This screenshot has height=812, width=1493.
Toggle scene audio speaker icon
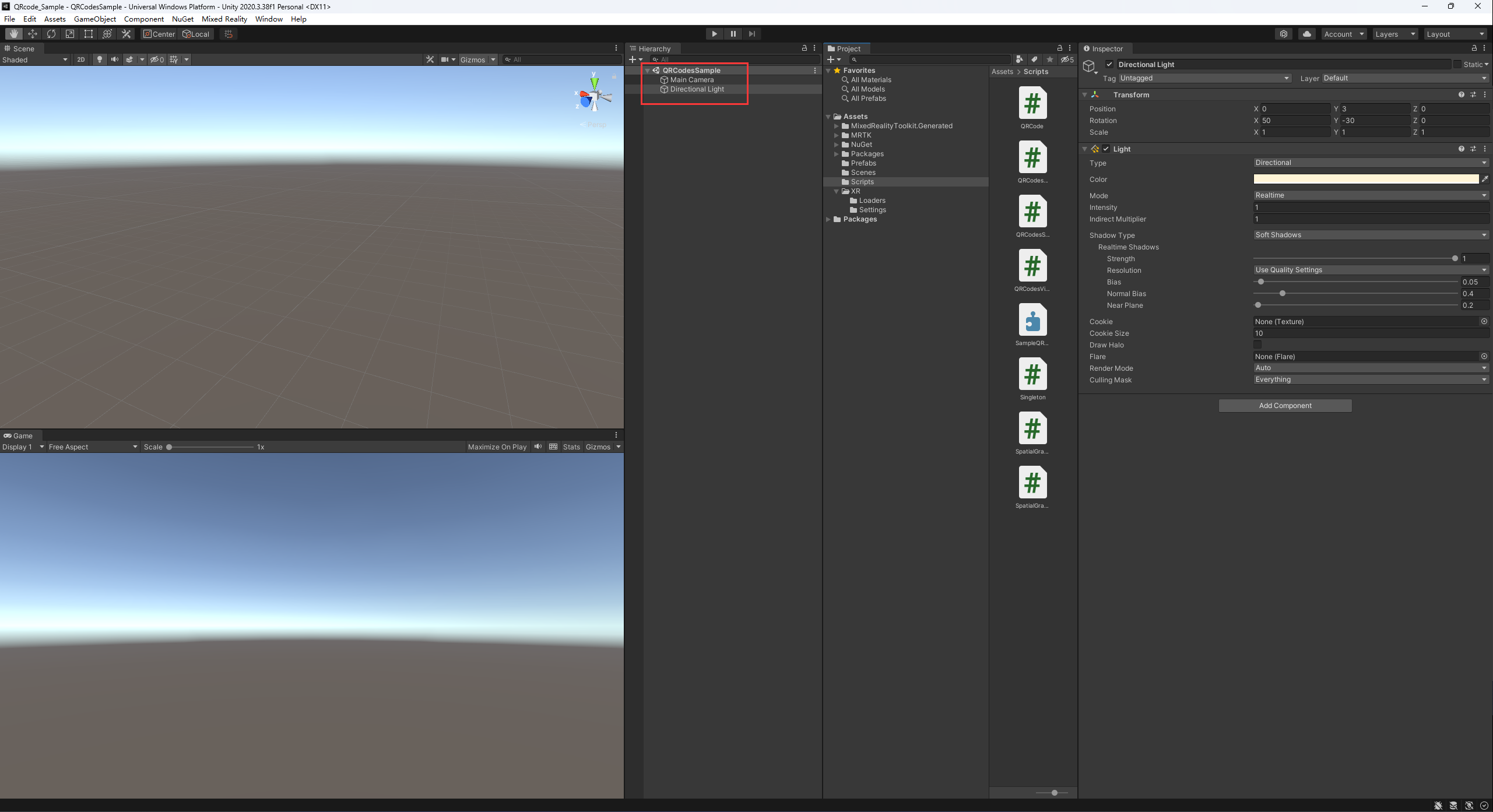(114, 59)
